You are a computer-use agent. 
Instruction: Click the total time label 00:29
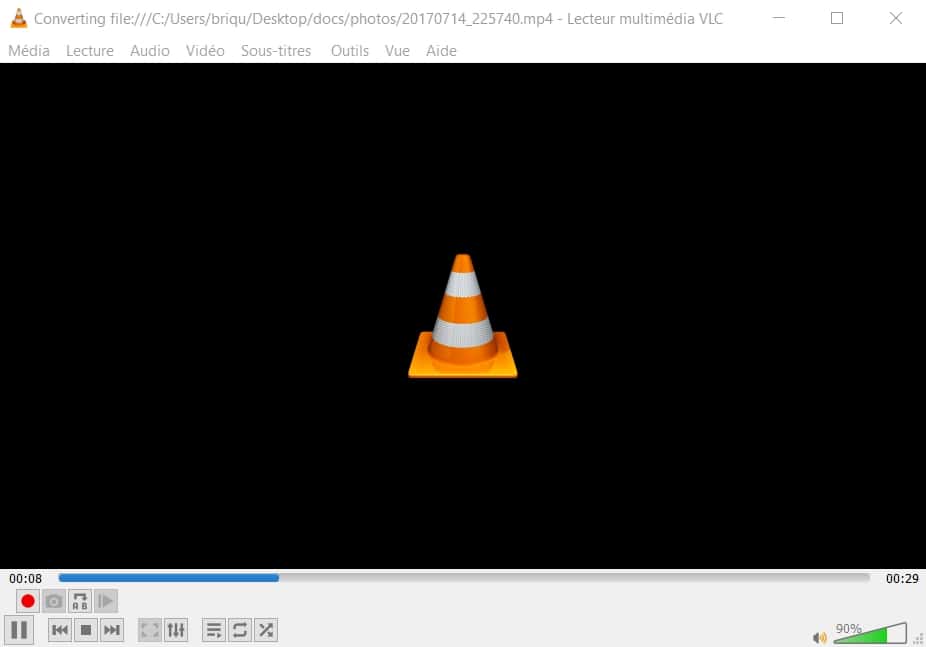coord(902,579)
